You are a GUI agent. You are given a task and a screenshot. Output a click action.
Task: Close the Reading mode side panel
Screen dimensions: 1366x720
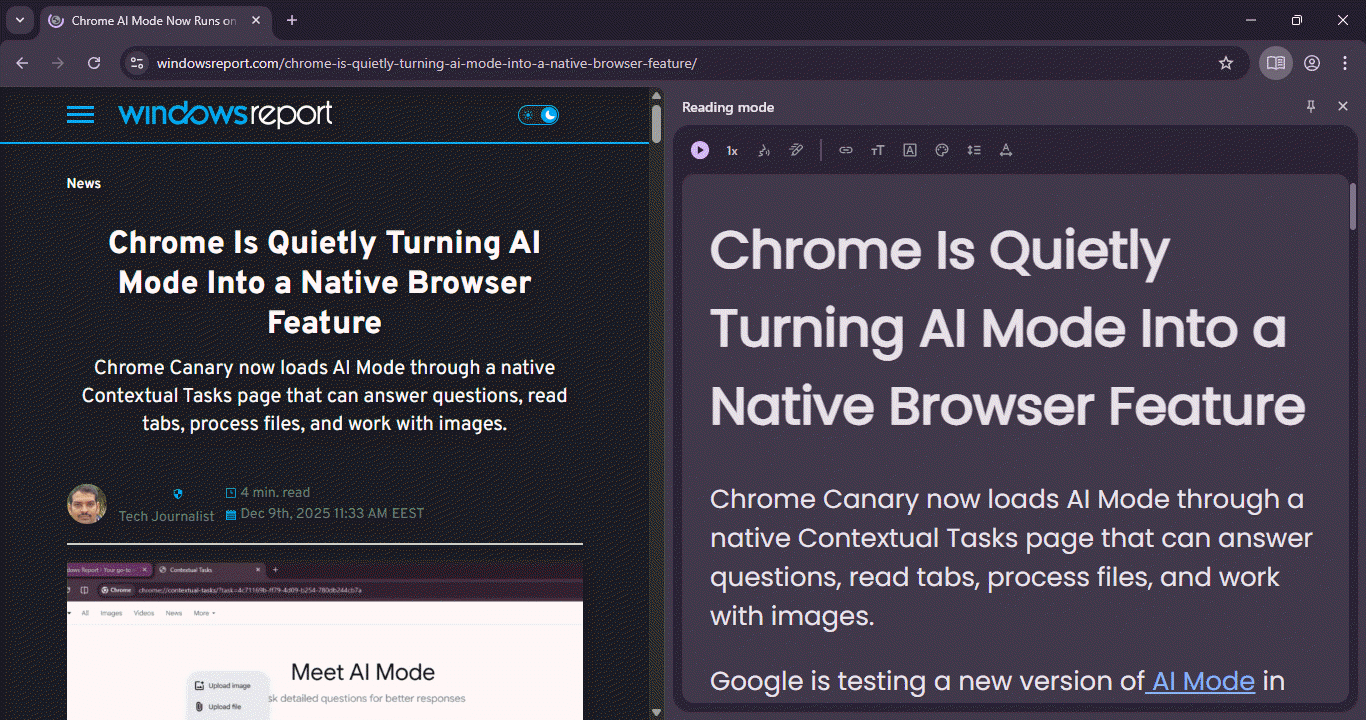(1343, 107)
